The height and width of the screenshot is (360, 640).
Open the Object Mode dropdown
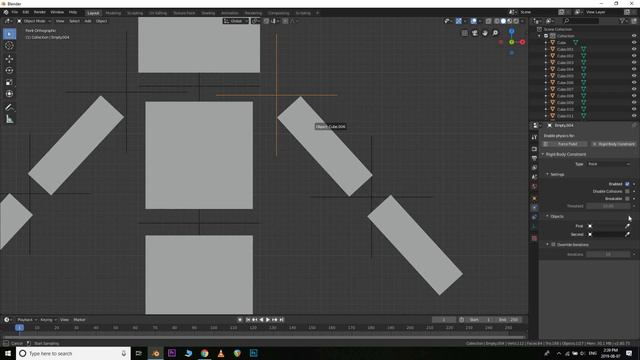click(x=34, y=21)
